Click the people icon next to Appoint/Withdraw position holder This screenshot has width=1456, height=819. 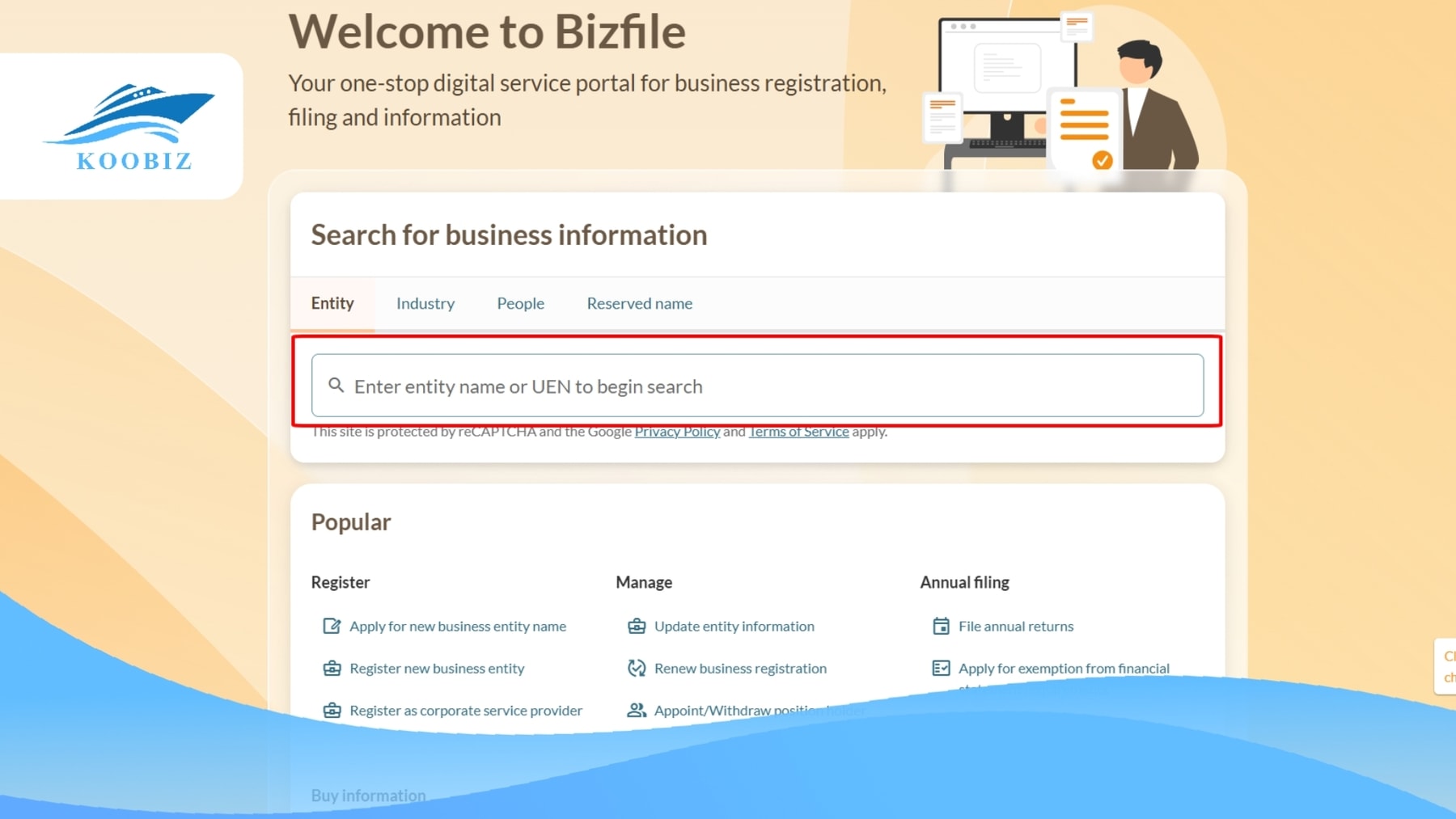point(637,710)
